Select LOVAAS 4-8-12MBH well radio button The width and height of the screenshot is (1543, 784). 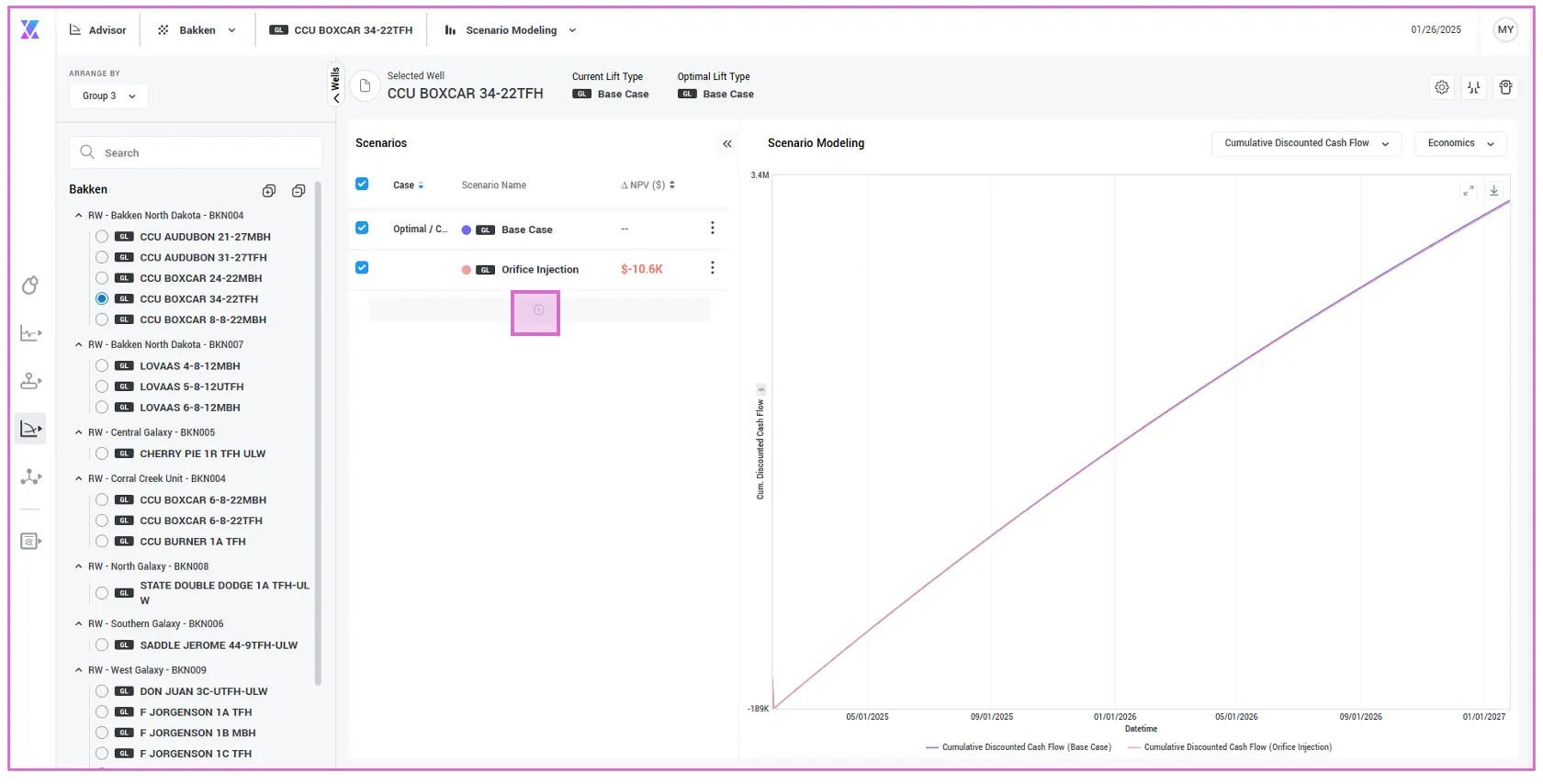click(102, 366)
